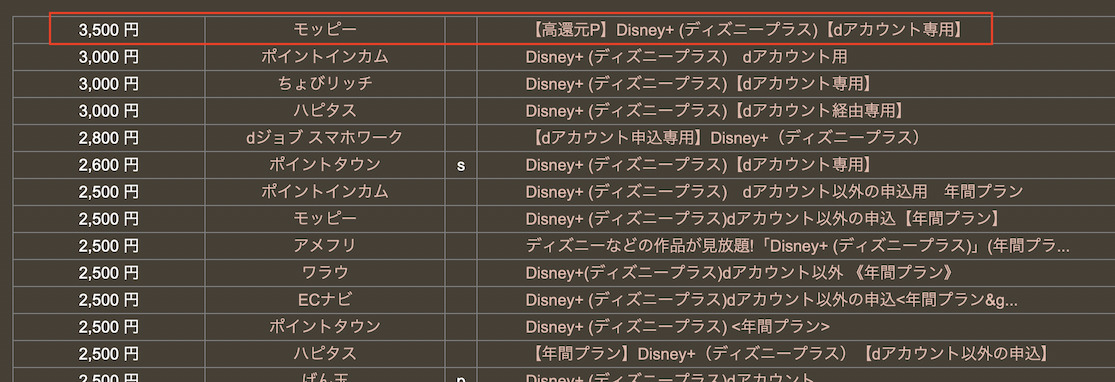Open the ちょびリッチ row Disney+ 【dアカウント専用】 offer
The height and width of the screenshot is (382, 1115).
(x=699, y=84)
